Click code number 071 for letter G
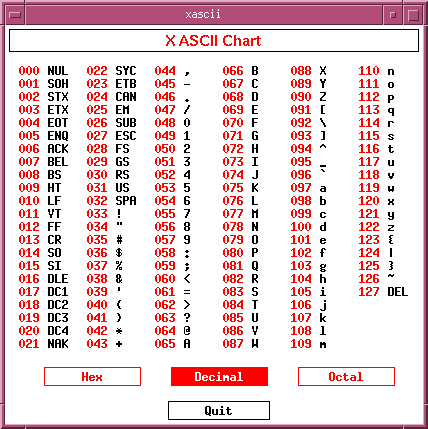The width and height of the screenshot is (428, 429). point(233,136)
